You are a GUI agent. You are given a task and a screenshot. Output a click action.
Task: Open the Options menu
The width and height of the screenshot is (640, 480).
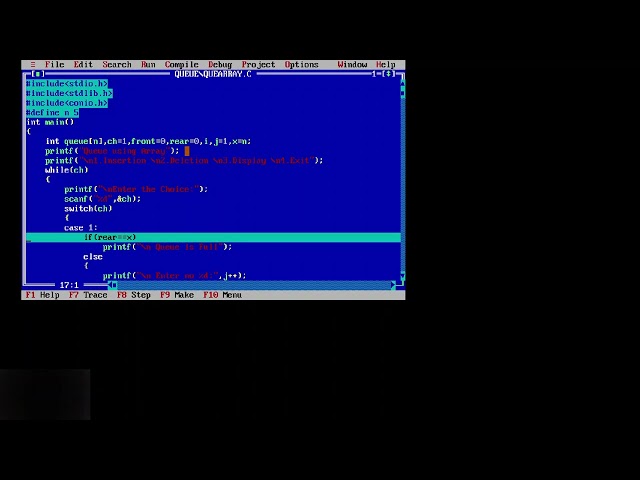(x=301, y=64)
